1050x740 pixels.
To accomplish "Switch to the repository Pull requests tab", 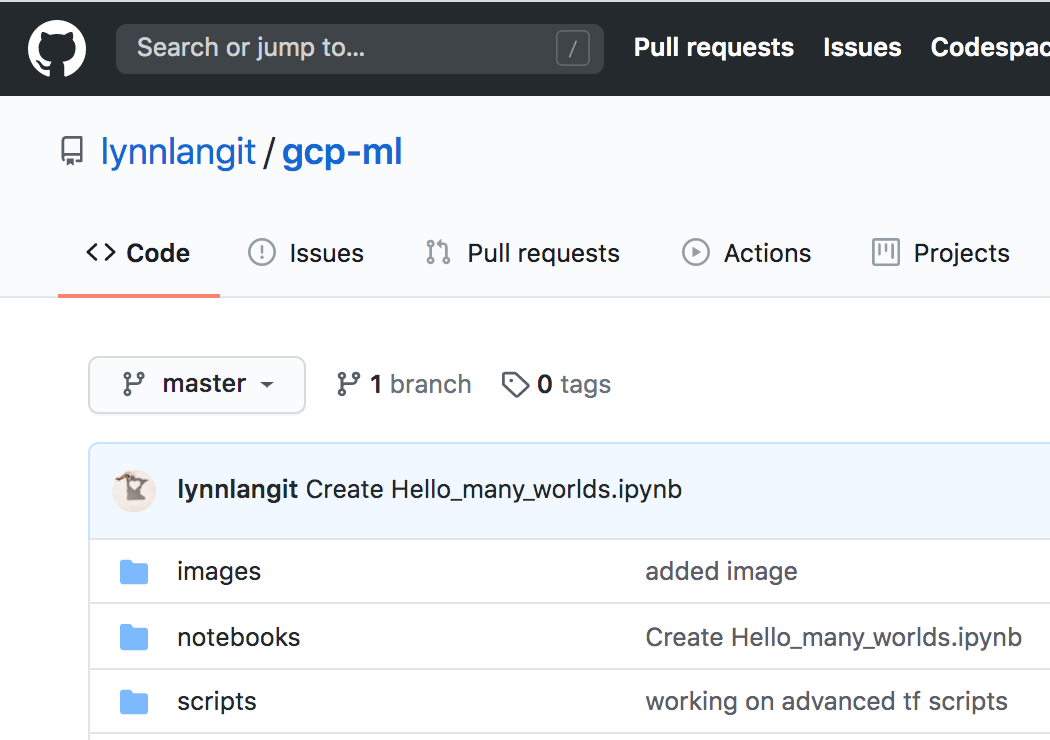I will tap(522, 253).
